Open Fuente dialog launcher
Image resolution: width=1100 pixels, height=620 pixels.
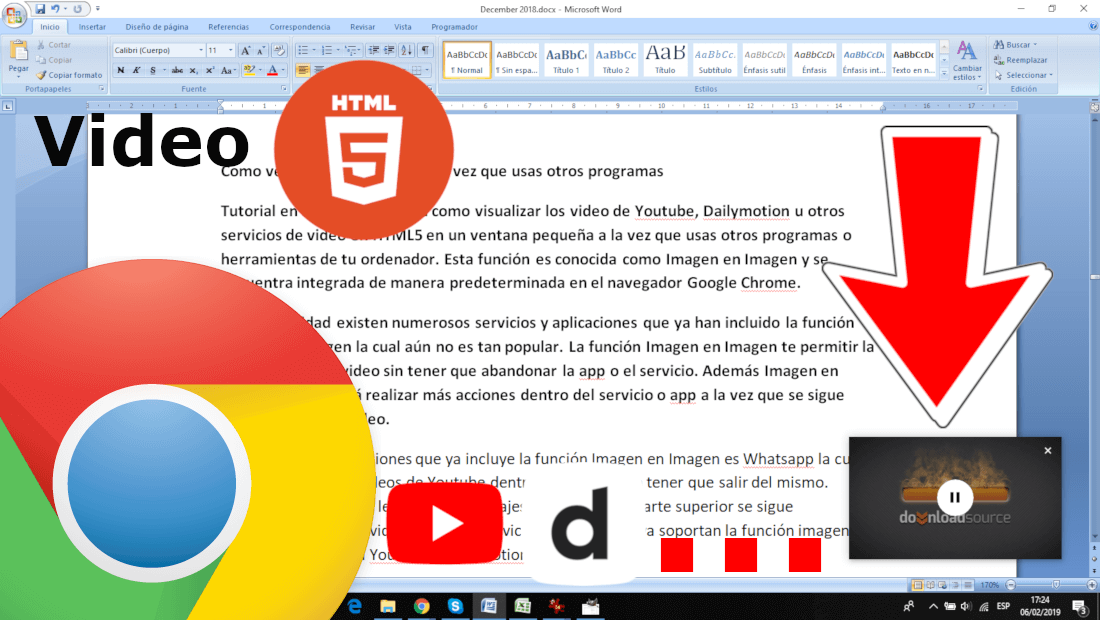coord(284,89)
